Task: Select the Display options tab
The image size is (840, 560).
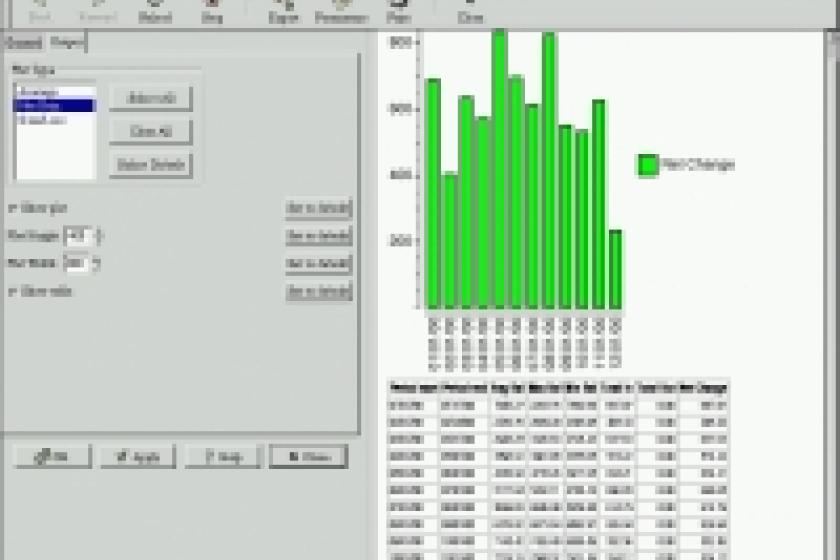Action: point(66,42)
